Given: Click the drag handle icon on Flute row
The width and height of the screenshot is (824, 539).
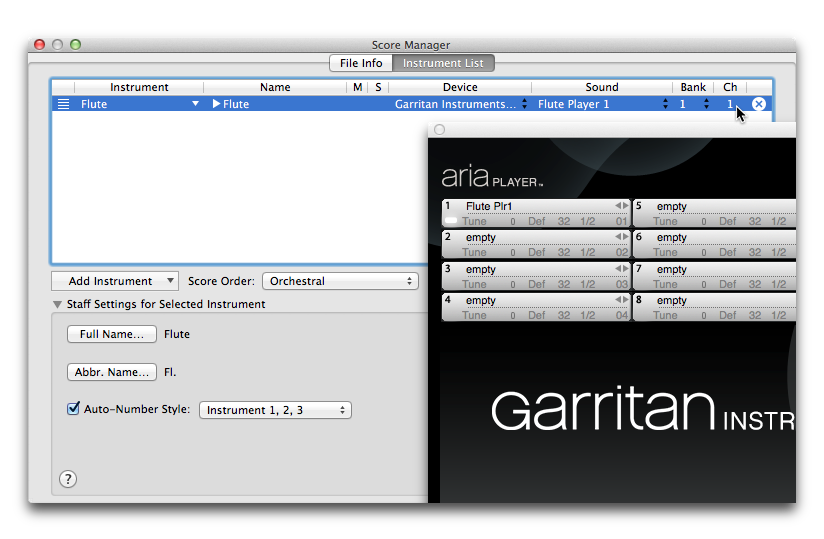Looking at the screenshot, I should (x=63, y=104).
